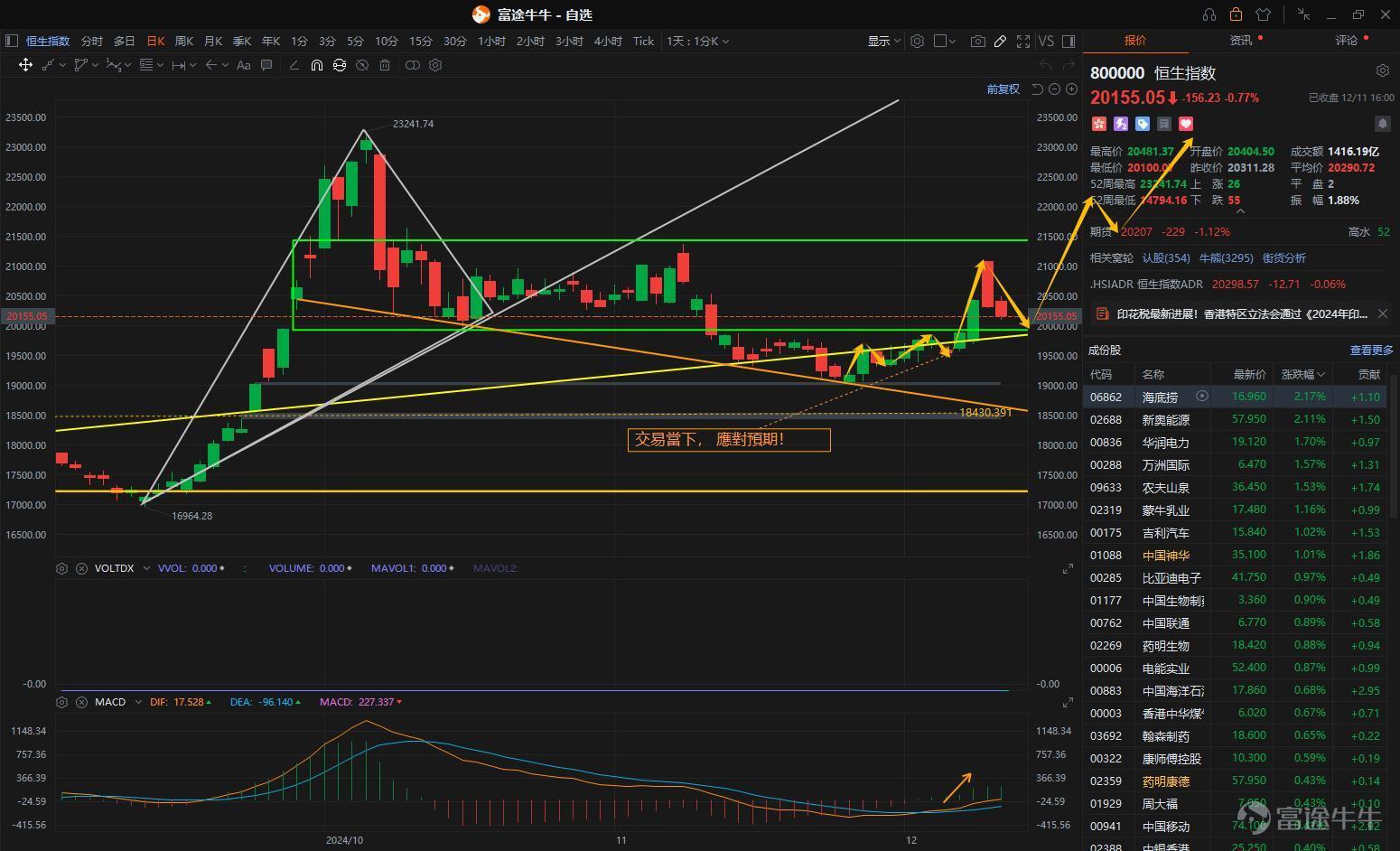Open chart settings gear beside 显示
The height and width of the screenshot is (851, 1400).
coord(917,41)
